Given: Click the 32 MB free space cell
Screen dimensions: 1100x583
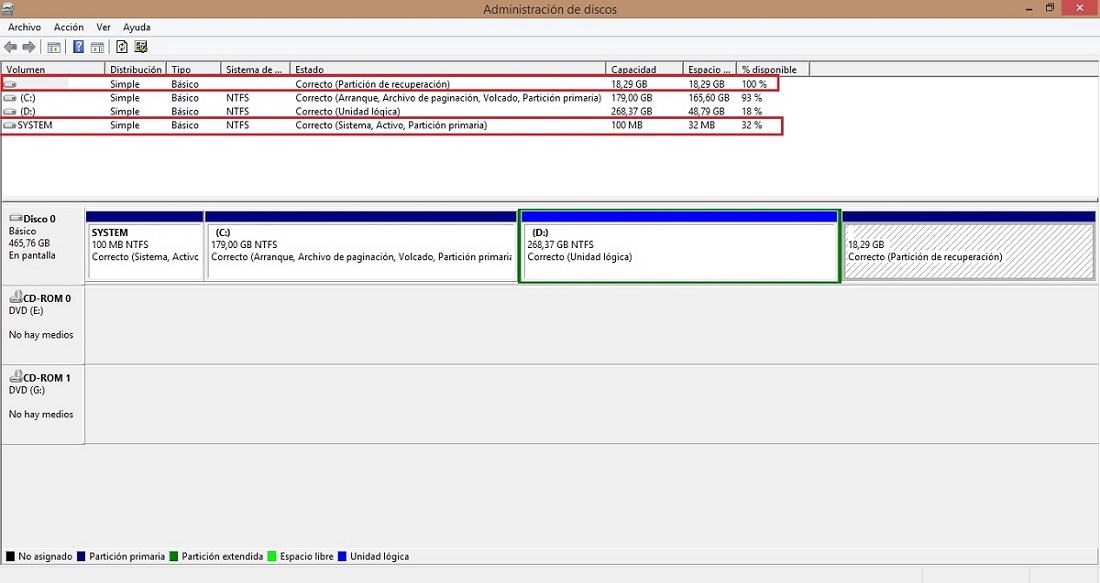Looking at the screenshot, I should pyautogui.click(x=702, y=126).
